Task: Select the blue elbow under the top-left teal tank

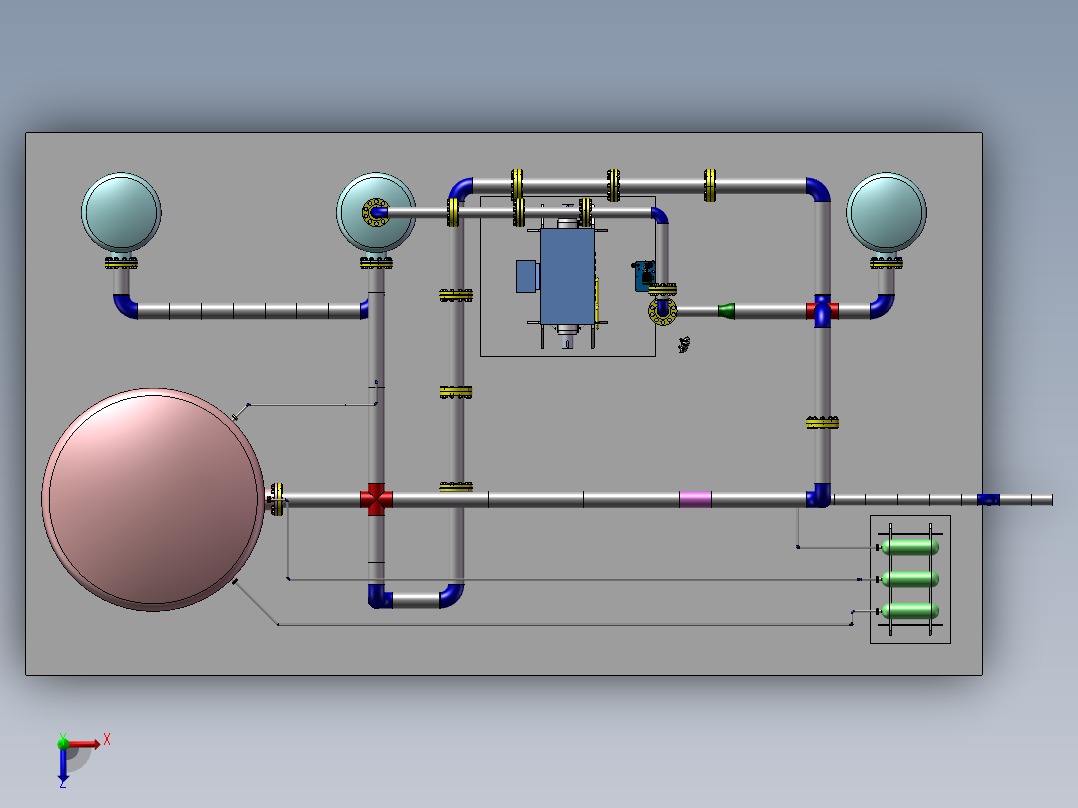Action: click(125, 307)
